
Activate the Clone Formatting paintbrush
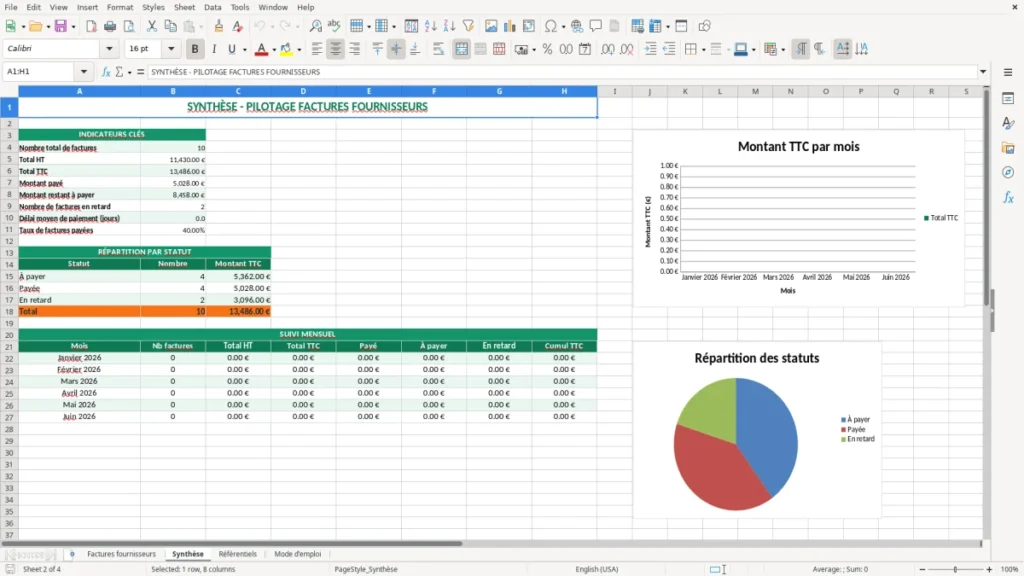218,26
